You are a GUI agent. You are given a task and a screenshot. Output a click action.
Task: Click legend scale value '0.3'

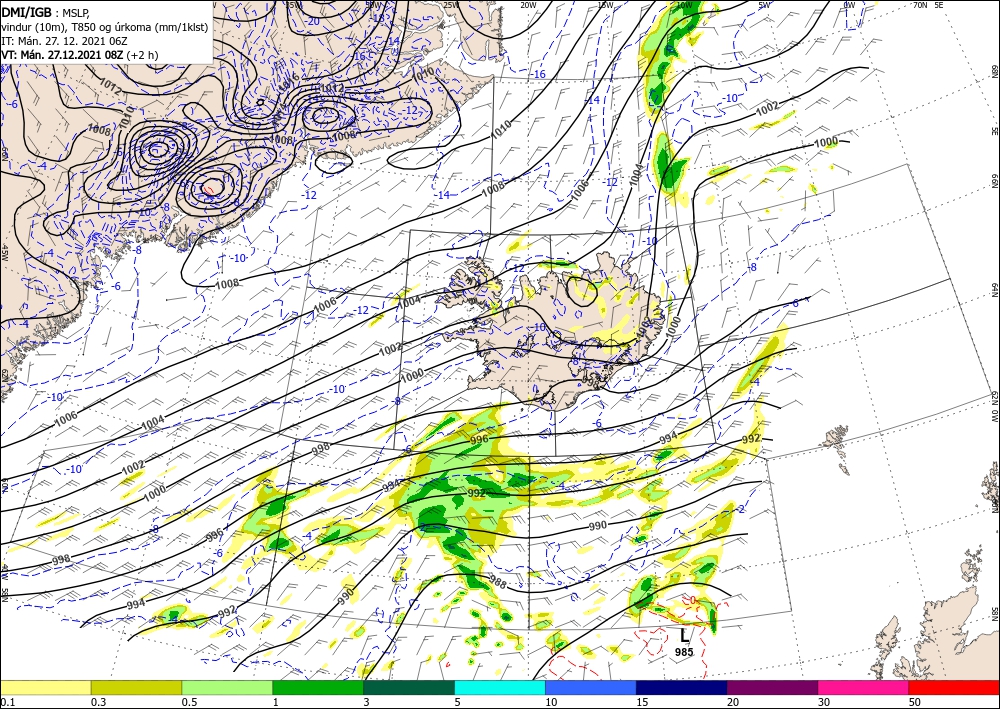(x=98, y=702)
